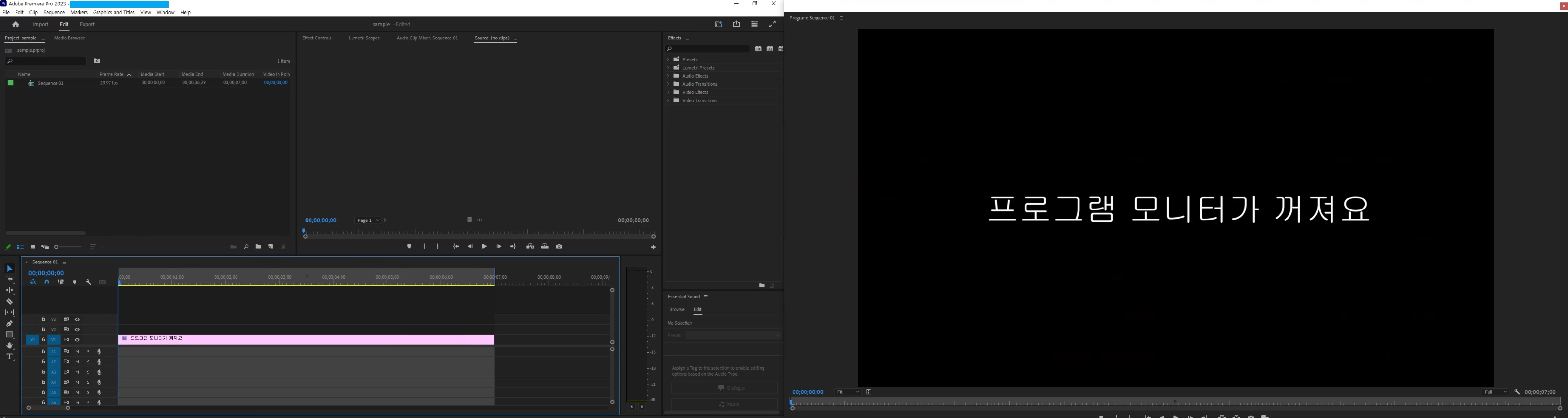Screen dimensions: 1568x418
Task: Switch to the Export workspace
Action: coord(87,24)
